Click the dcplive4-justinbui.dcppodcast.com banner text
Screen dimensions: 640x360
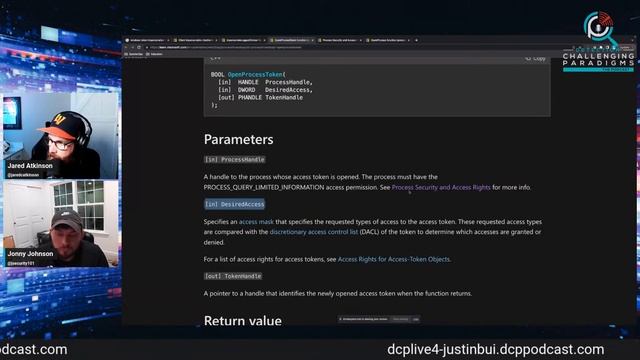pyautogui.click(x=496, y=350)
